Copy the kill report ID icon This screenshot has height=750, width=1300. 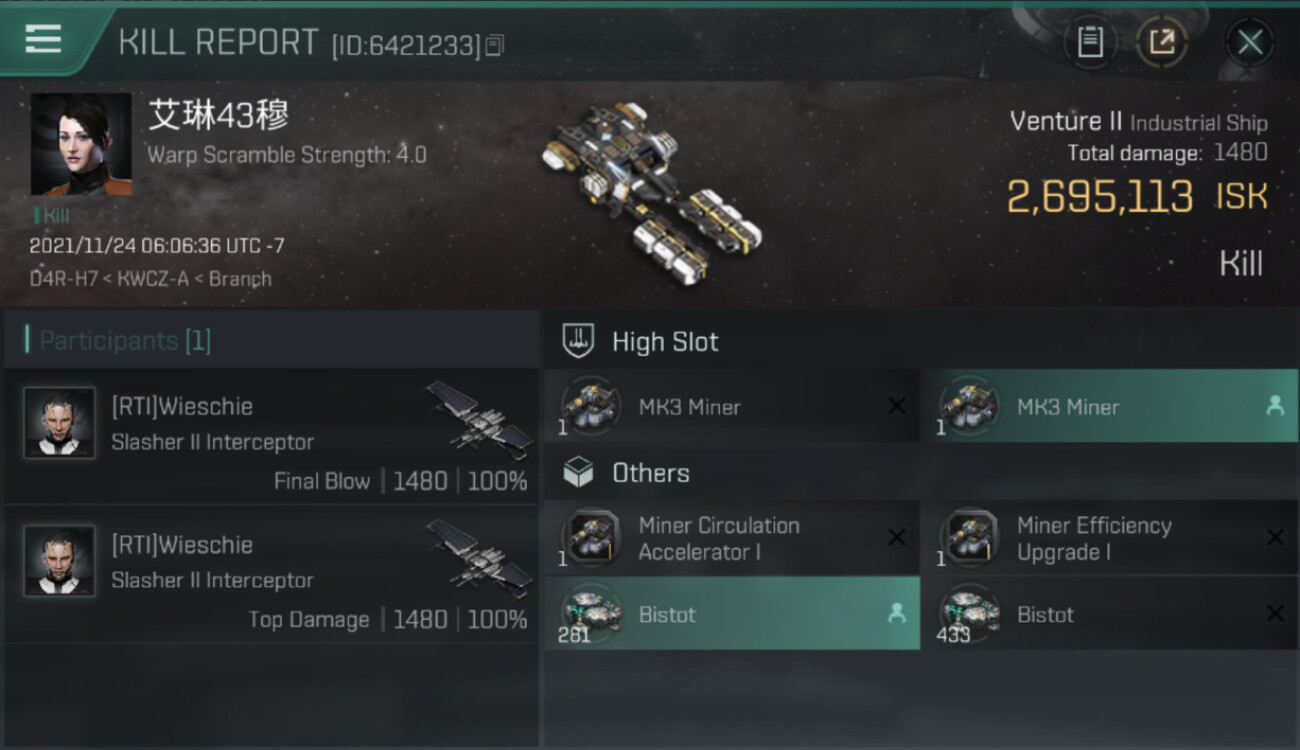pos(495,45)
